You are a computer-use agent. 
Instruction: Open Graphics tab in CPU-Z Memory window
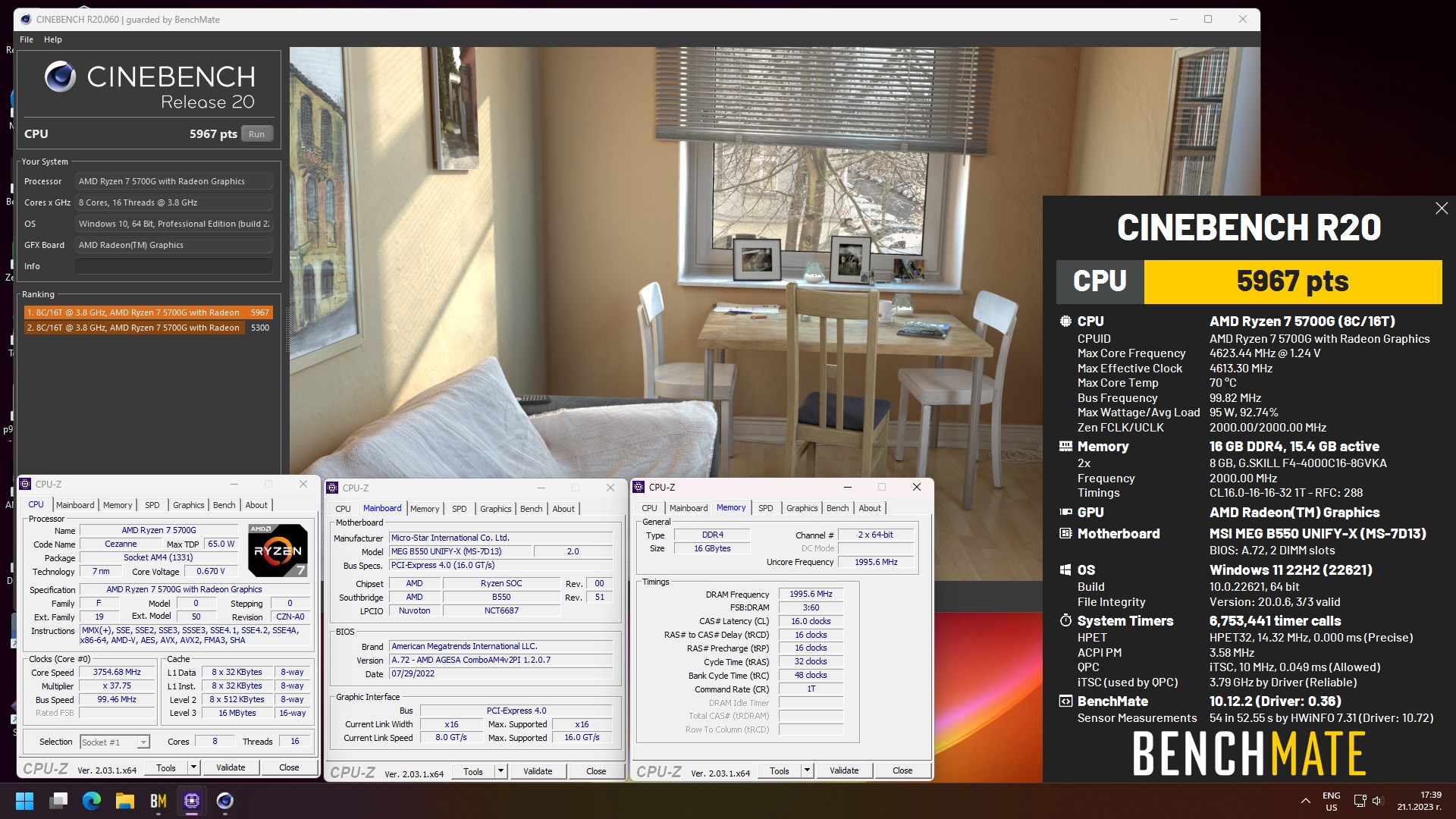(x=802, y=508)
